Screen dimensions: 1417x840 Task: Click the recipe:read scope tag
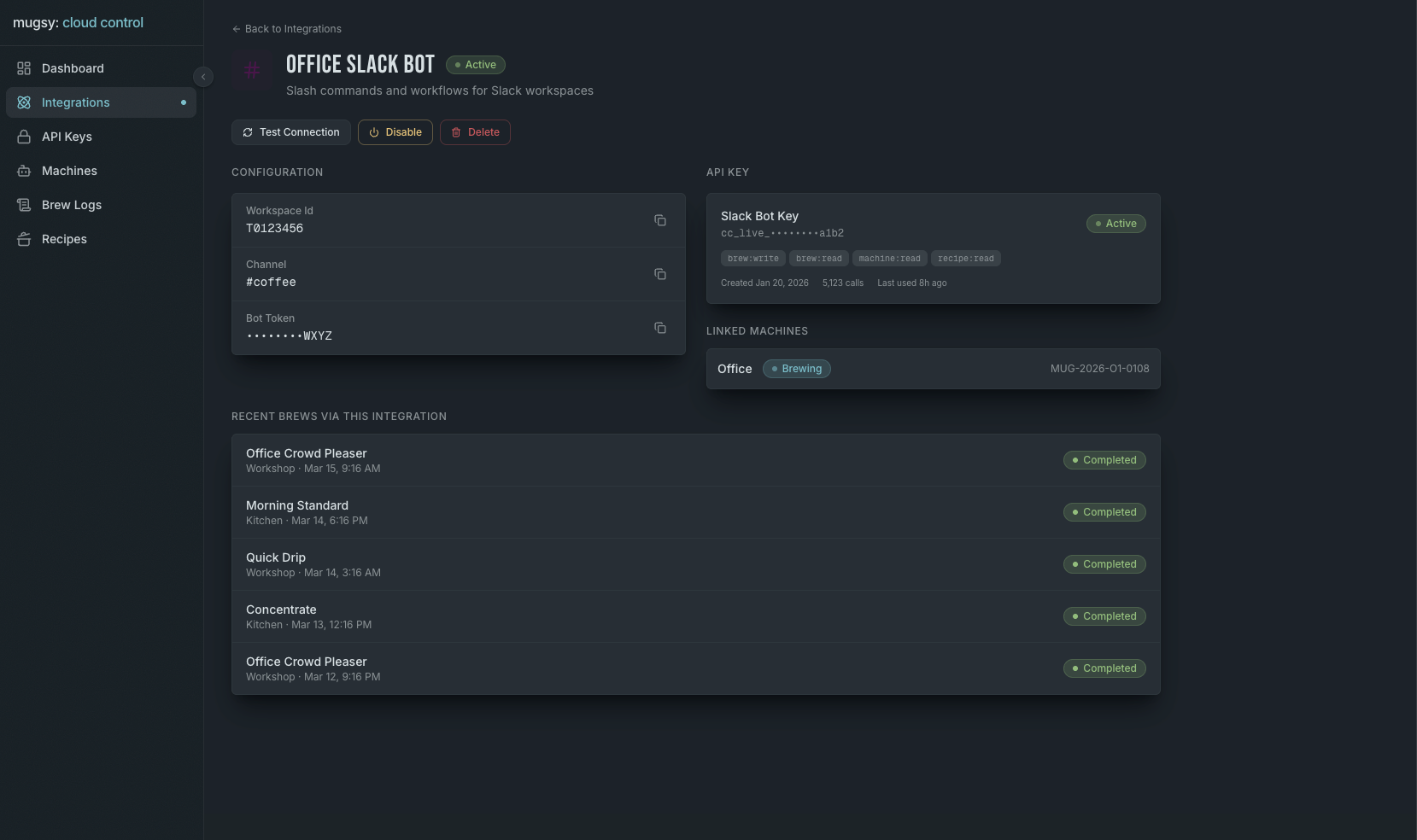tap(966, 259)
